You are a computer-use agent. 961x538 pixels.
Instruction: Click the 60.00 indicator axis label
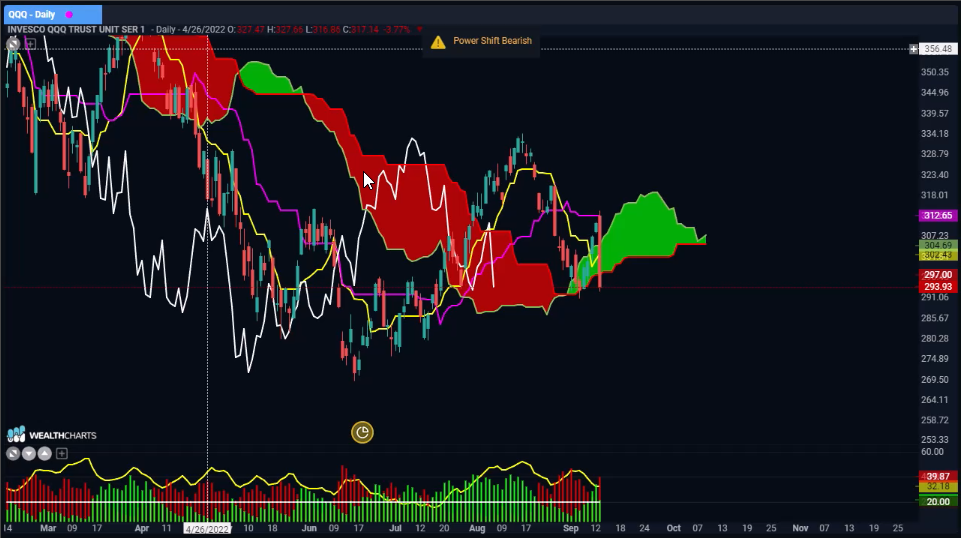pyautogui.click(x=932, y=452)
